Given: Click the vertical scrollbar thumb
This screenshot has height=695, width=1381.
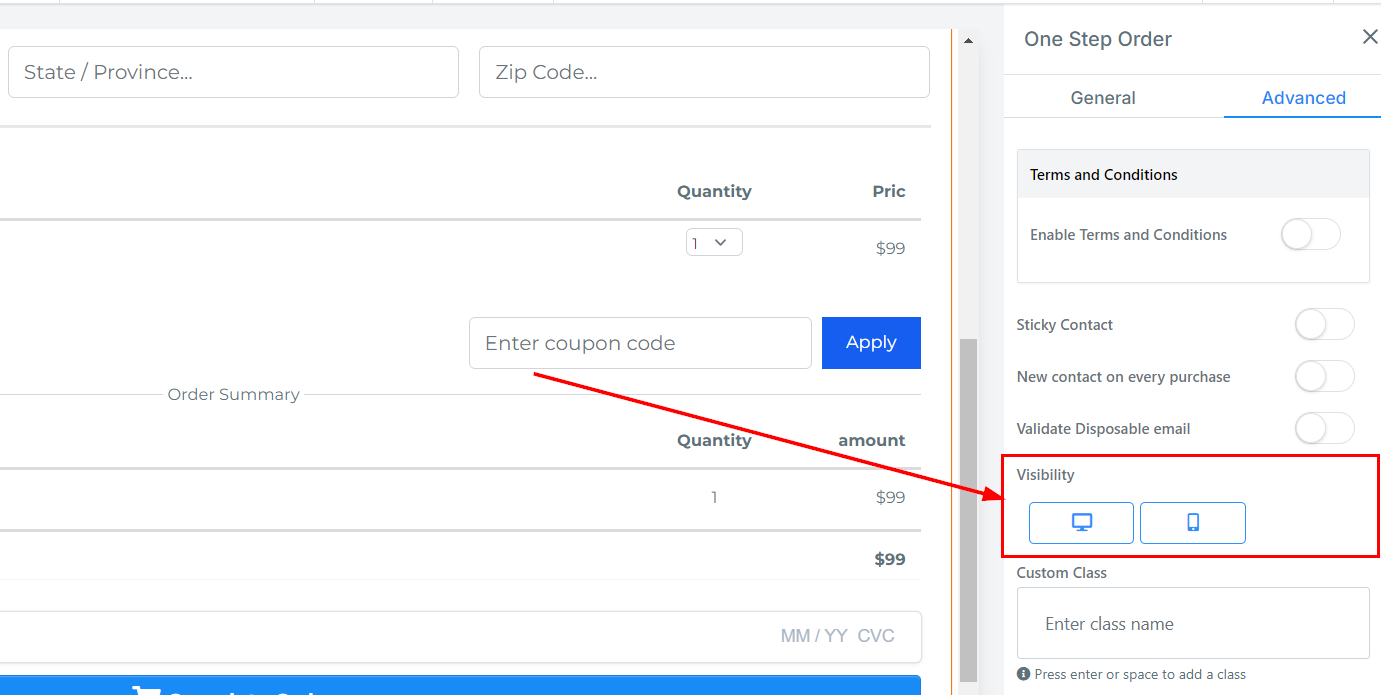Looking at the screenshot, I should point(968,510).
